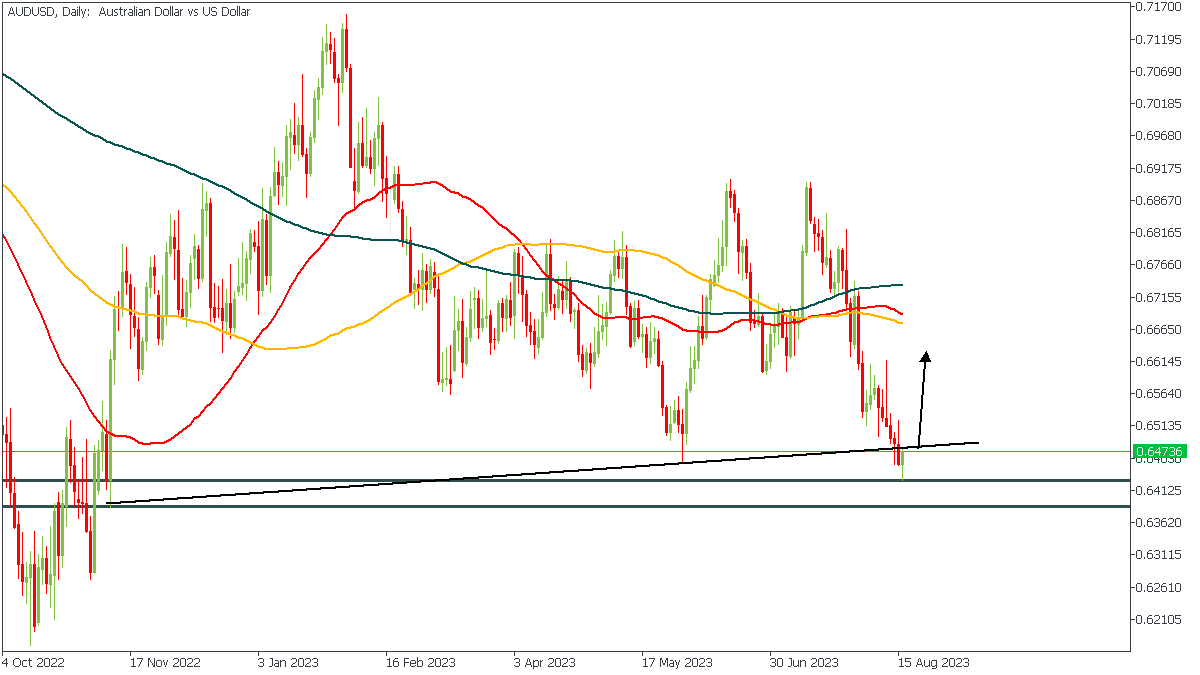The height and width of the screenshot is (675, 1200).
Task: Select the black upward arrow head
Action: click(926, 356)
